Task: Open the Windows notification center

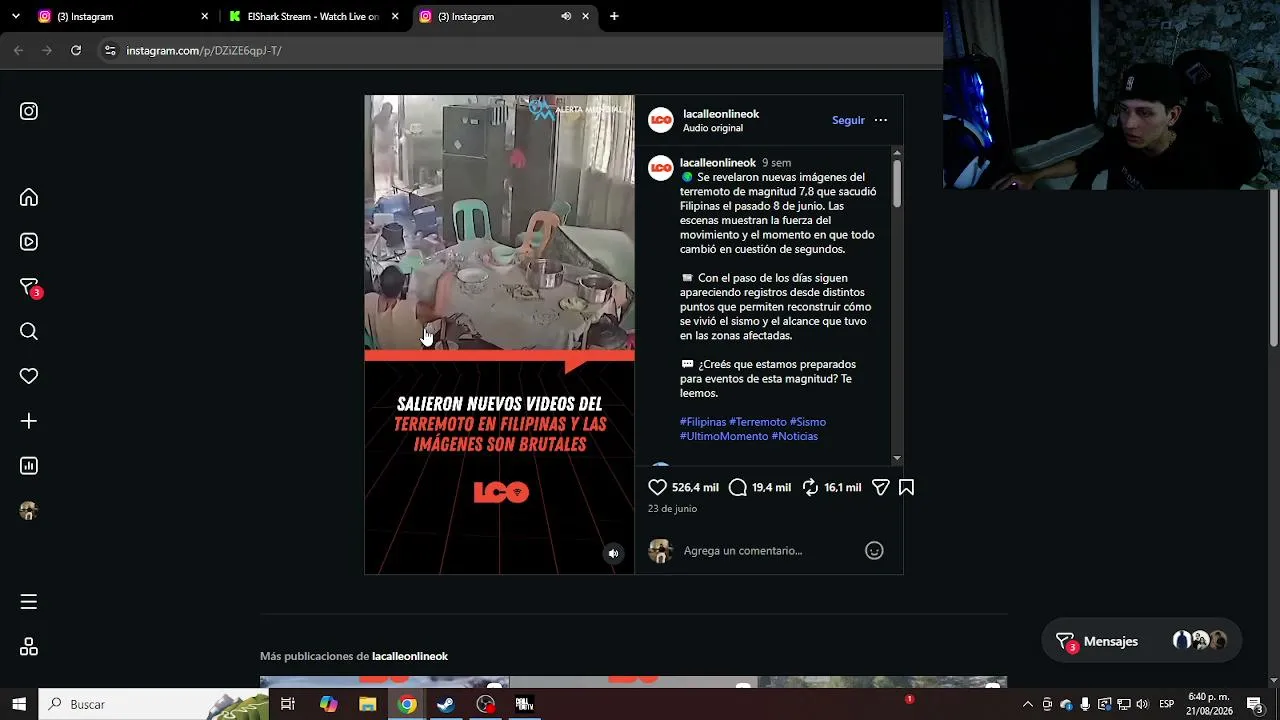Action: (x=1254, y=704)
